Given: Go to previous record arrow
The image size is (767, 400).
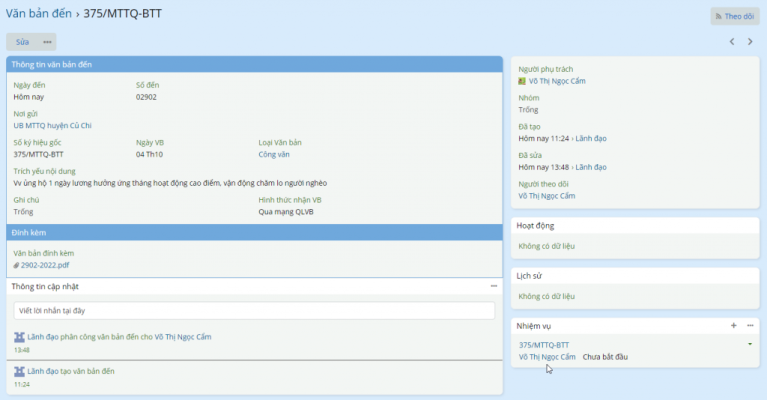Looking at the screenshot, I should tap(732, 42).
